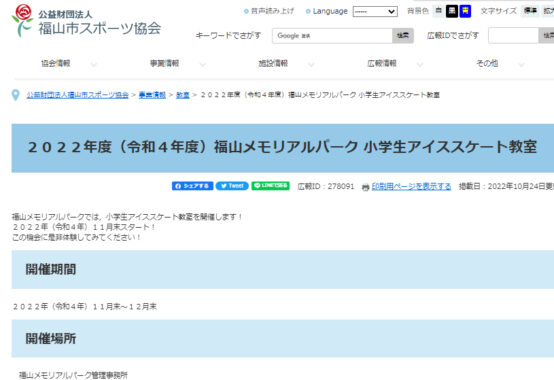Go to 事業情報 breadcrumb link
Image resolution: width=554 pixels, height=380 pixels.
152,95
